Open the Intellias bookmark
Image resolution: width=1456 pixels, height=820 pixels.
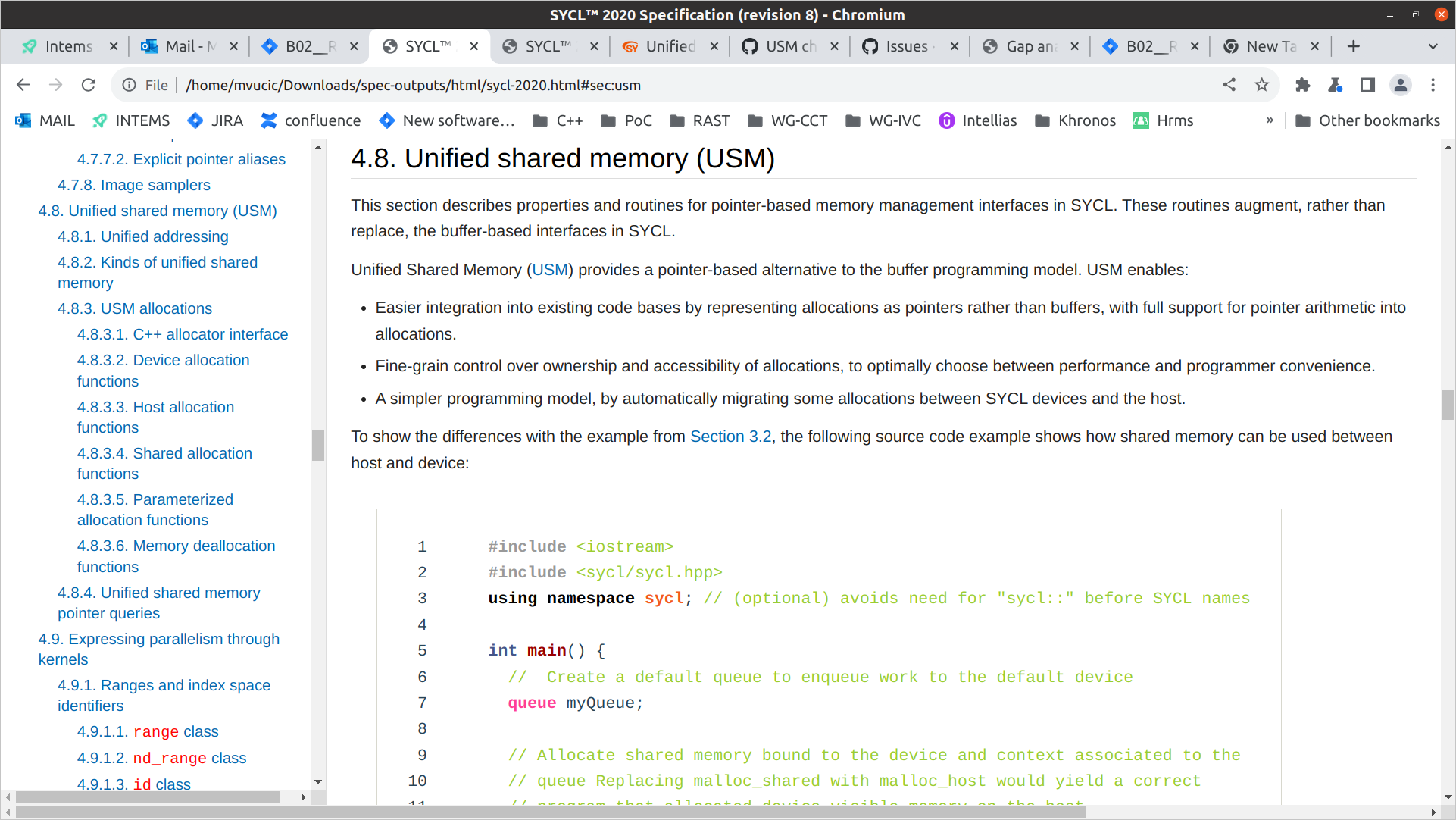coord(977,120)
